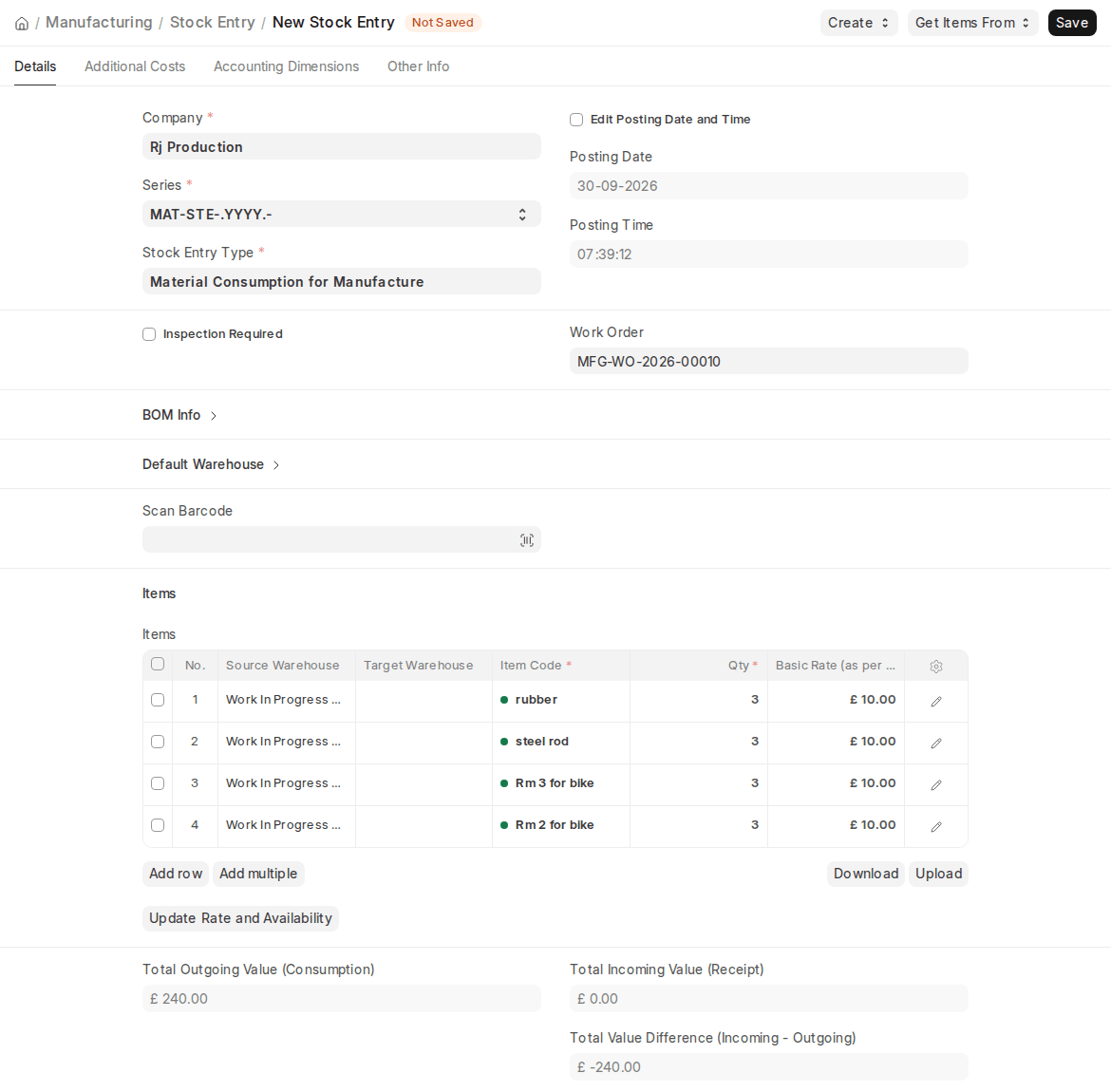Image resolution: width=1111 pixels, height=1092 pixels.
Task: Open the Accounting Dimensions tab
Action: point(286,66)
